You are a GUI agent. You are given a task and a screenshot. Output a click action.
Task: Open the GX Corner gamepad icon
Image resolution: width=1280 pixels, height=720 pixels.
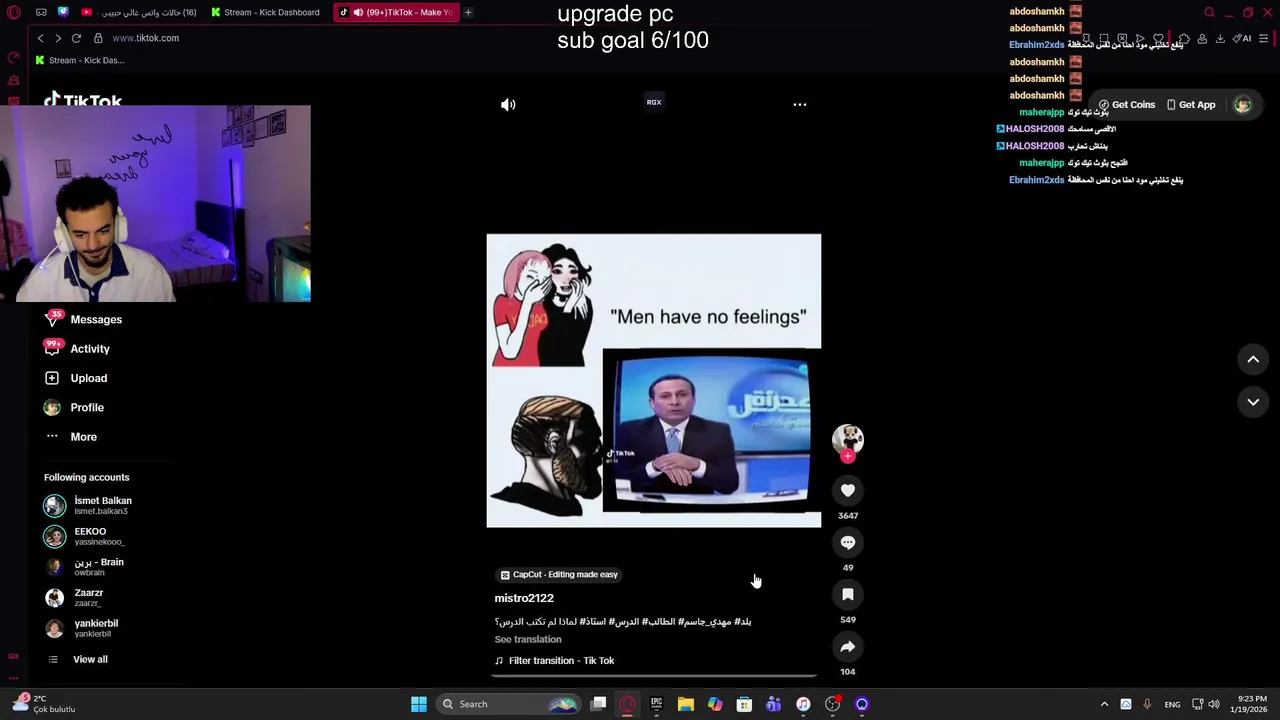point(41,12)
